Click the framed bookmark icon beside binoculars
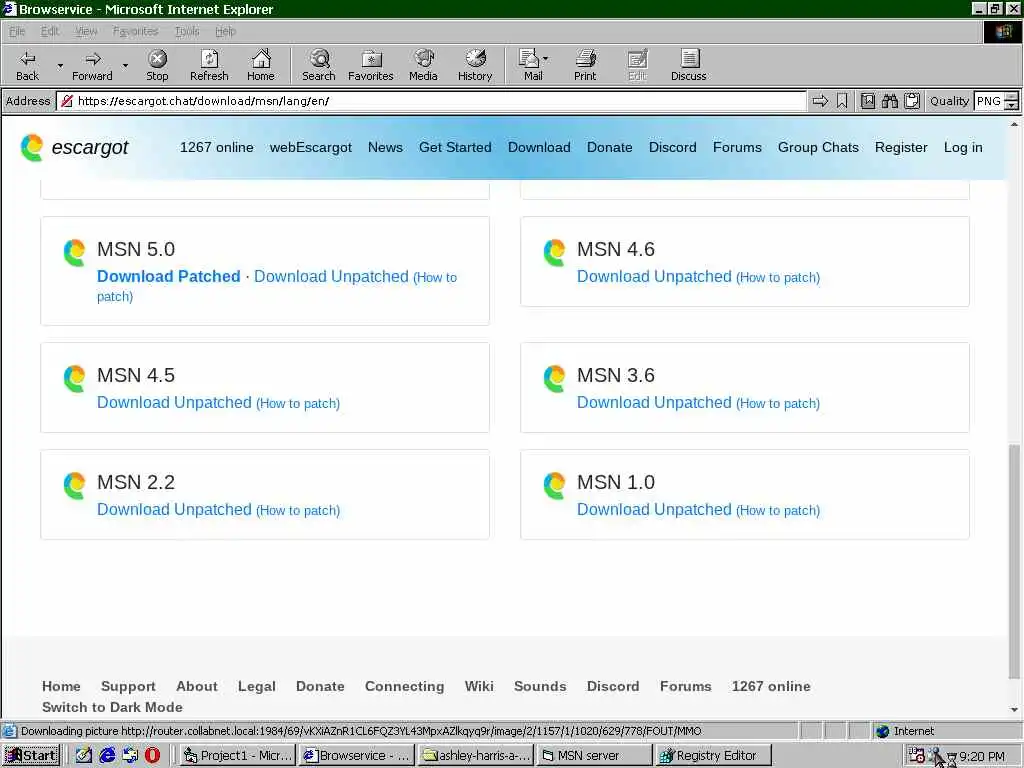This screenshot has width=1024, height=768. [868, 101]
